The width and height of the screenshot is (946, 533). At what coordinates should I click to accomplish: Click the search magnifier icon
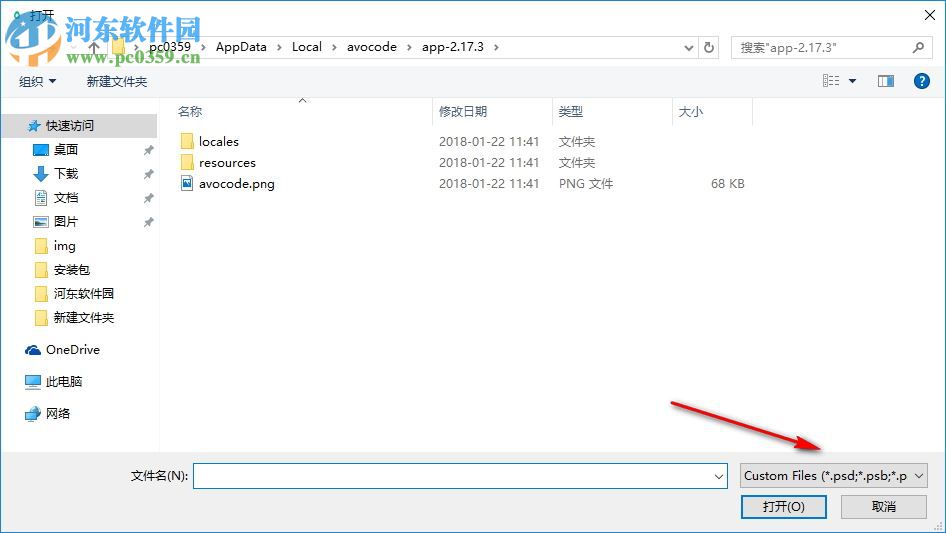click(x=918, y=47)
